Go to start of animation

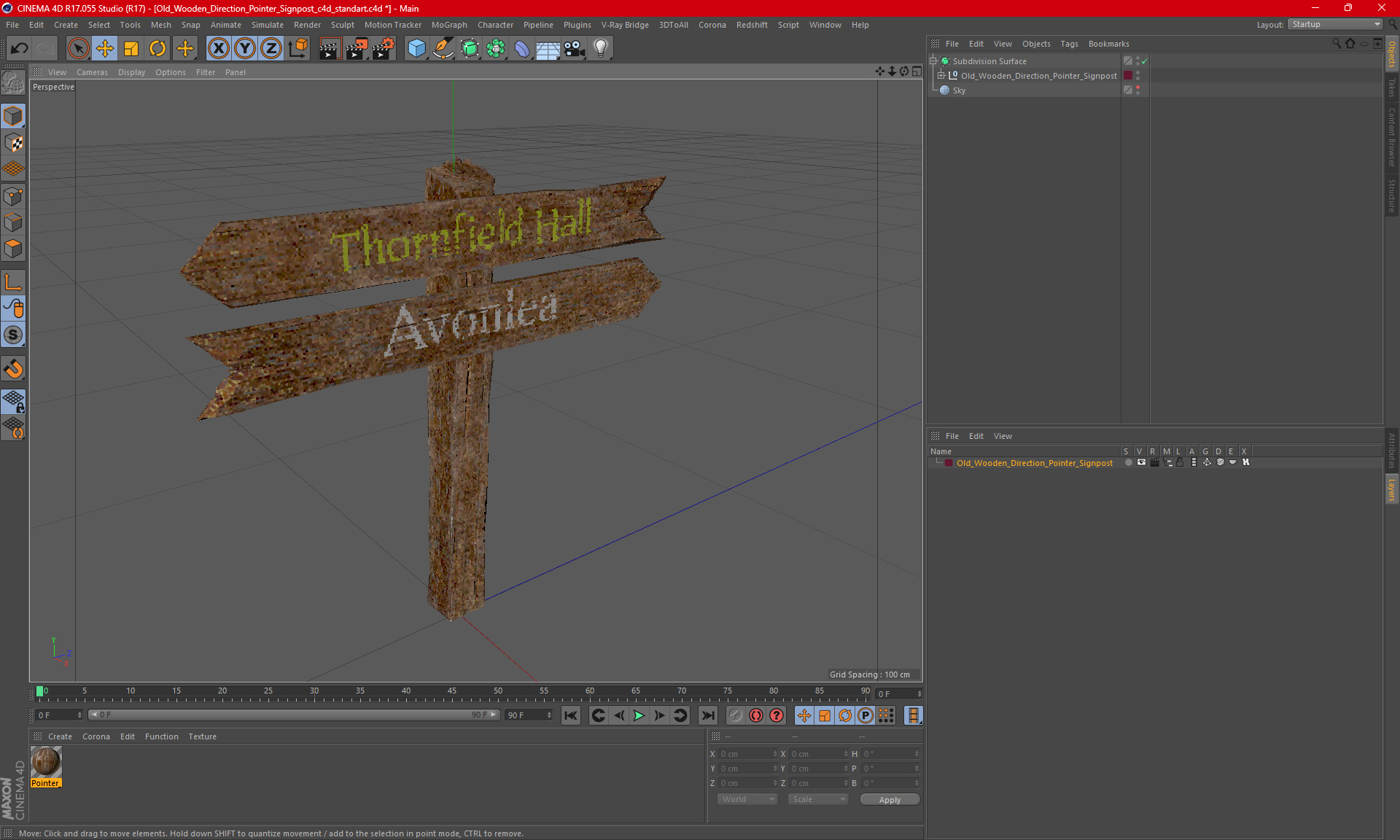(x=571, y=715)
